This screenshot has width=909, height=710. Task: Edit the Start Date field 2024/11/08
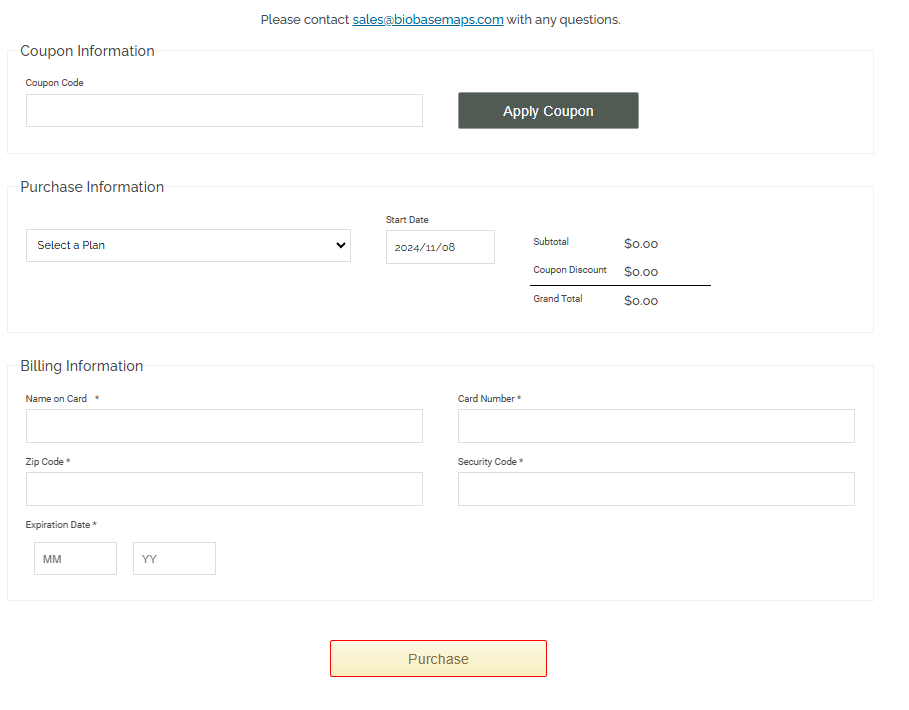(441, 247)
